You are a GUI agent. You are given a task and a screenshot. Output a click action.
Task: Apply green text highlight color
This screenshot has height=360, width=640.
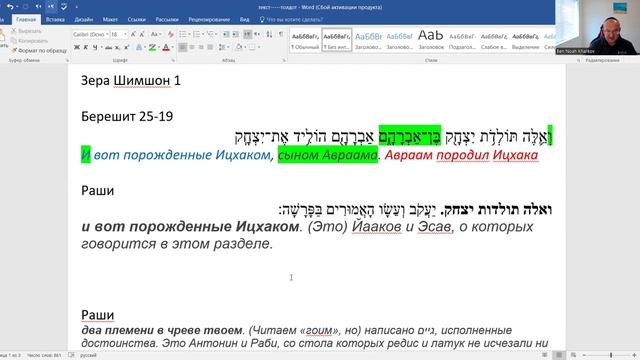coord(152,48)
